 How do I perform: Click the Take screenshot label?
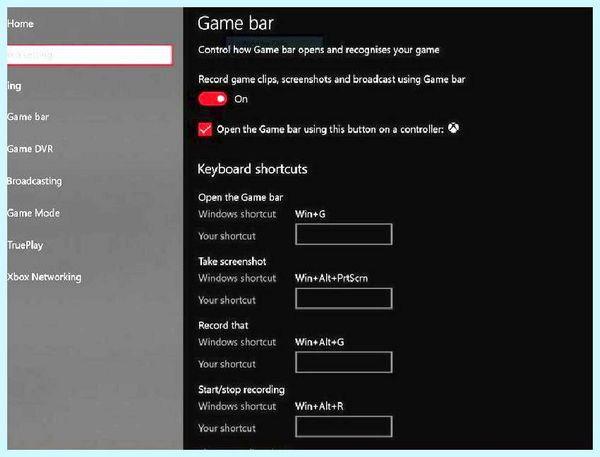point(232,261)
